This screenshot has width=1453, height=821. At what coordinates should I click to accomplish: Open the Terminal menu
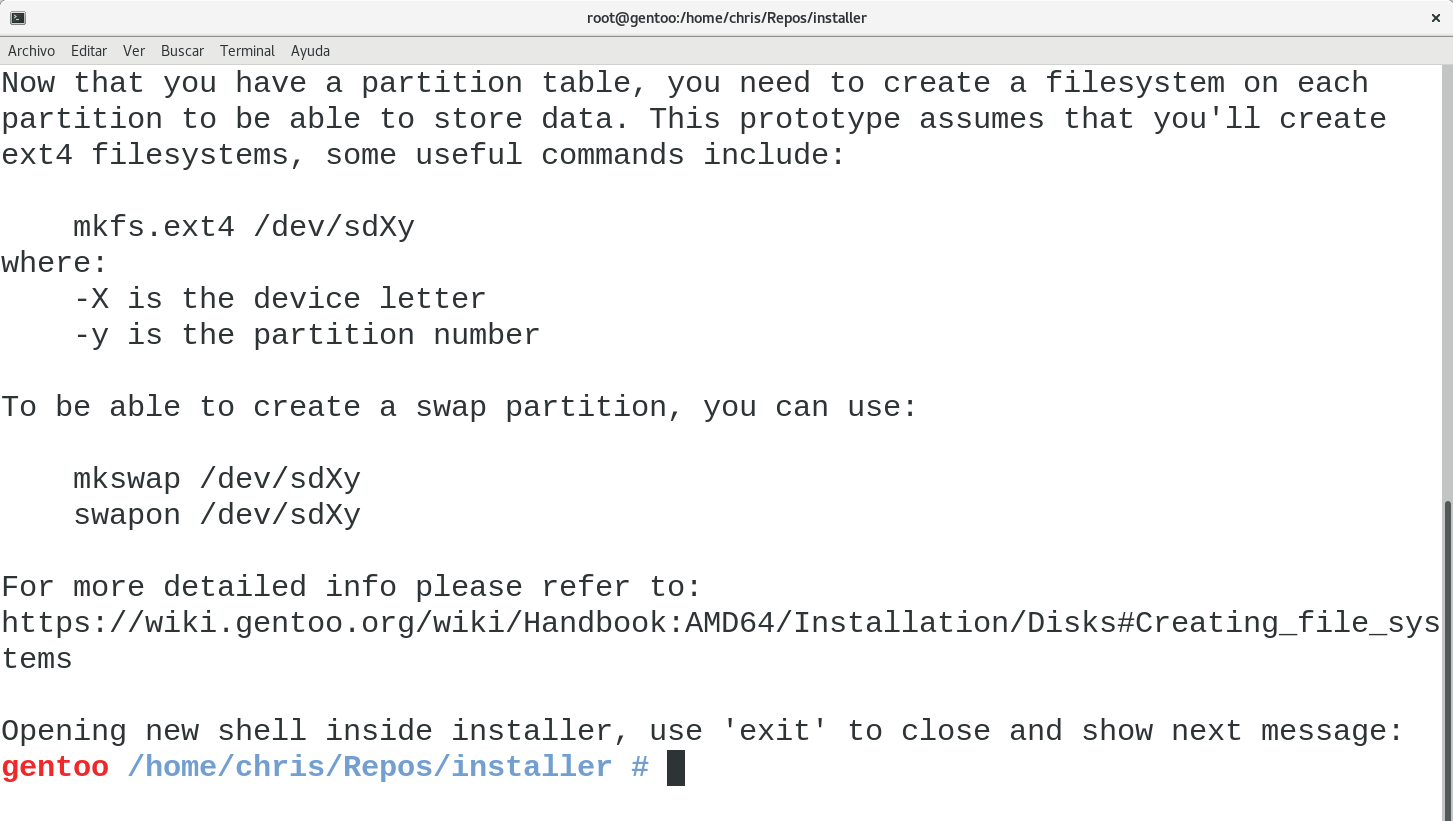coord(247,51)
